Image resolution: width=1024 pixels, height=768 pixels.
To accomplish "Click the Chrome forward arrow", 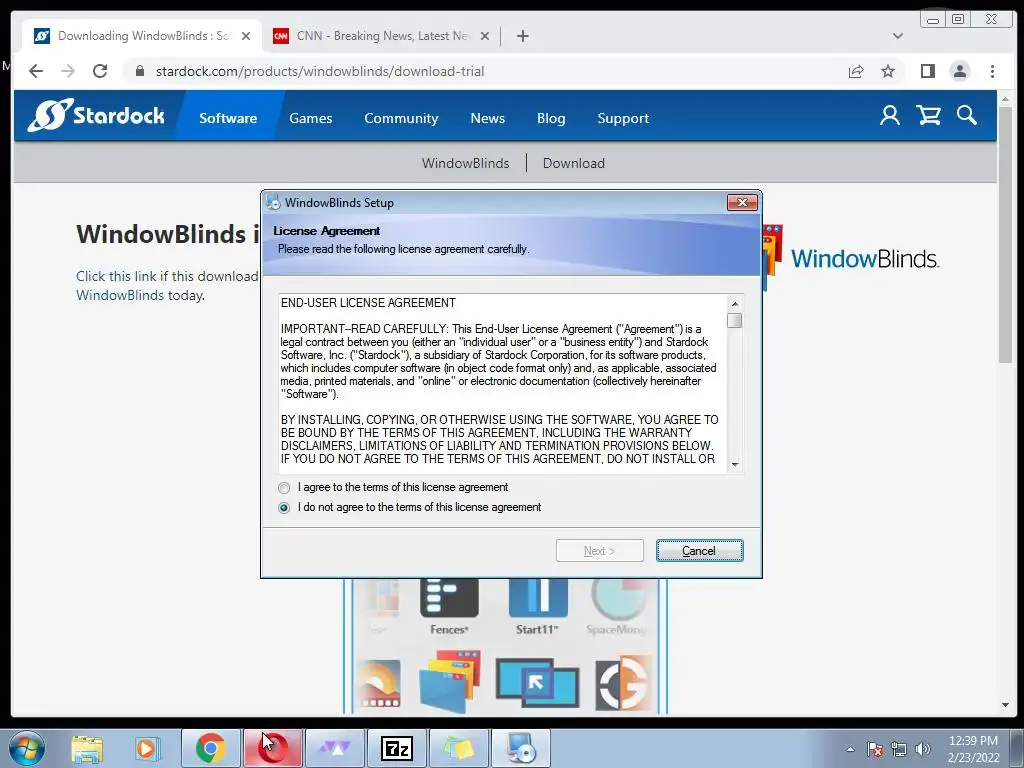I will point(68,71).
